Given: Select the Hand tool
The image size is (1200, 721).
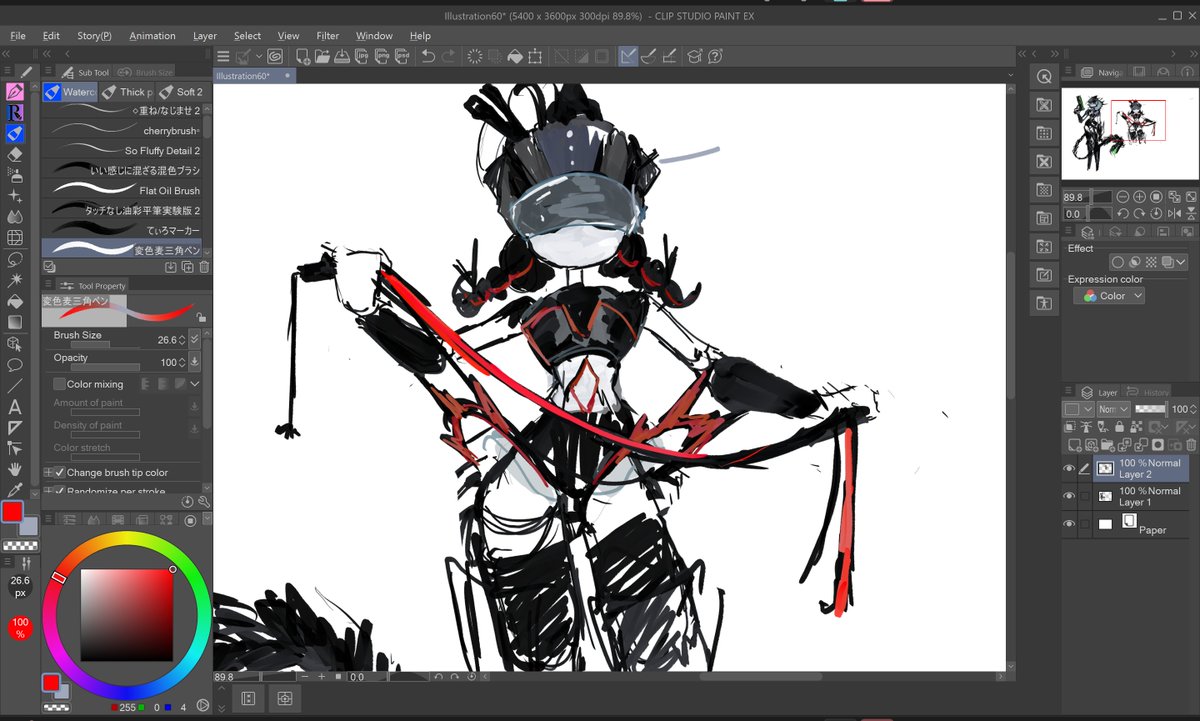Looking at the screenshot, I should tap(15, 469).
